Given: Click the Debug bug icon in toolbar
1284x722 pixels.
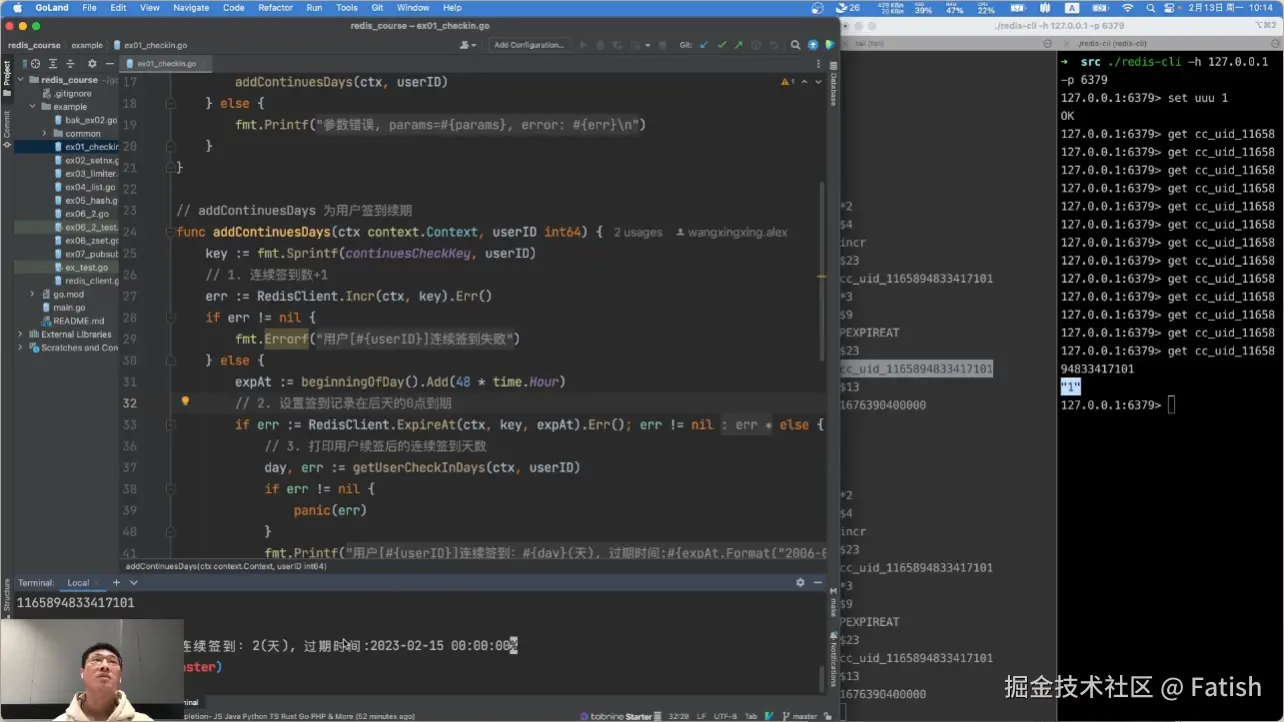Looking at the screenshot, I should pos(599,45).
